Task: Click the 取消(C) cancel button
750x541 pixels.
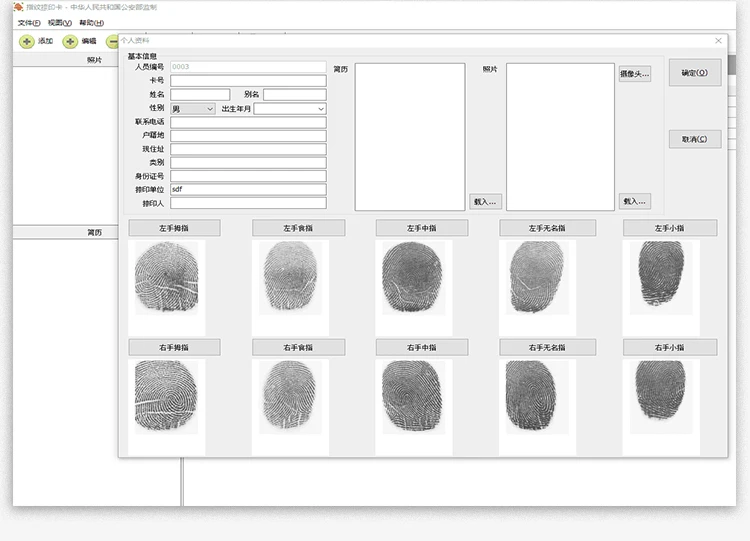Action: (x=695, y=139)
